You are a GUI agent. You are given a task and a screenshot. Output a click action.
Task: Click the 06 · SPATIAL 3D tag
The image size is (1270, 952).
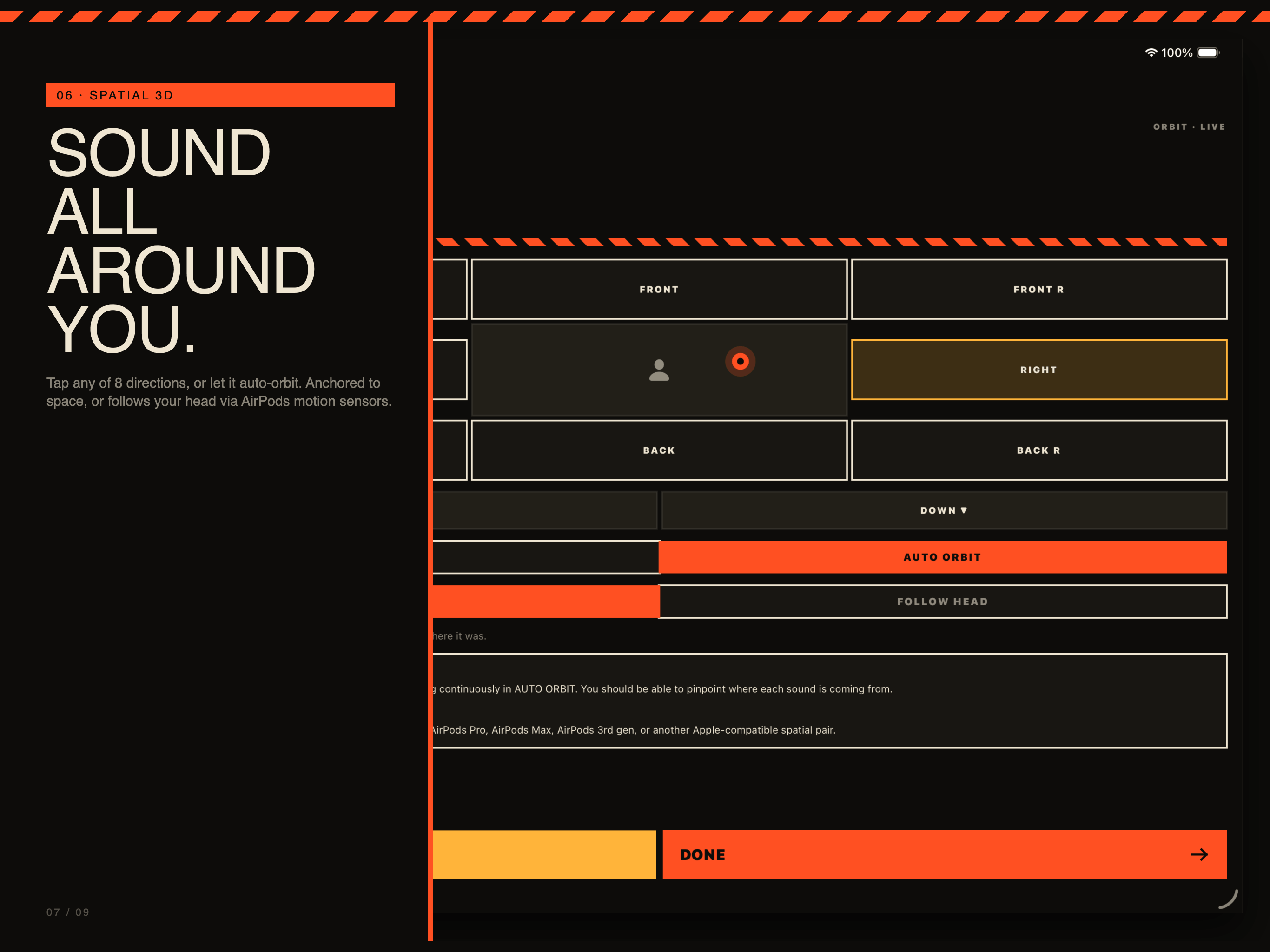pyautogui.click(x=220, y=95)
